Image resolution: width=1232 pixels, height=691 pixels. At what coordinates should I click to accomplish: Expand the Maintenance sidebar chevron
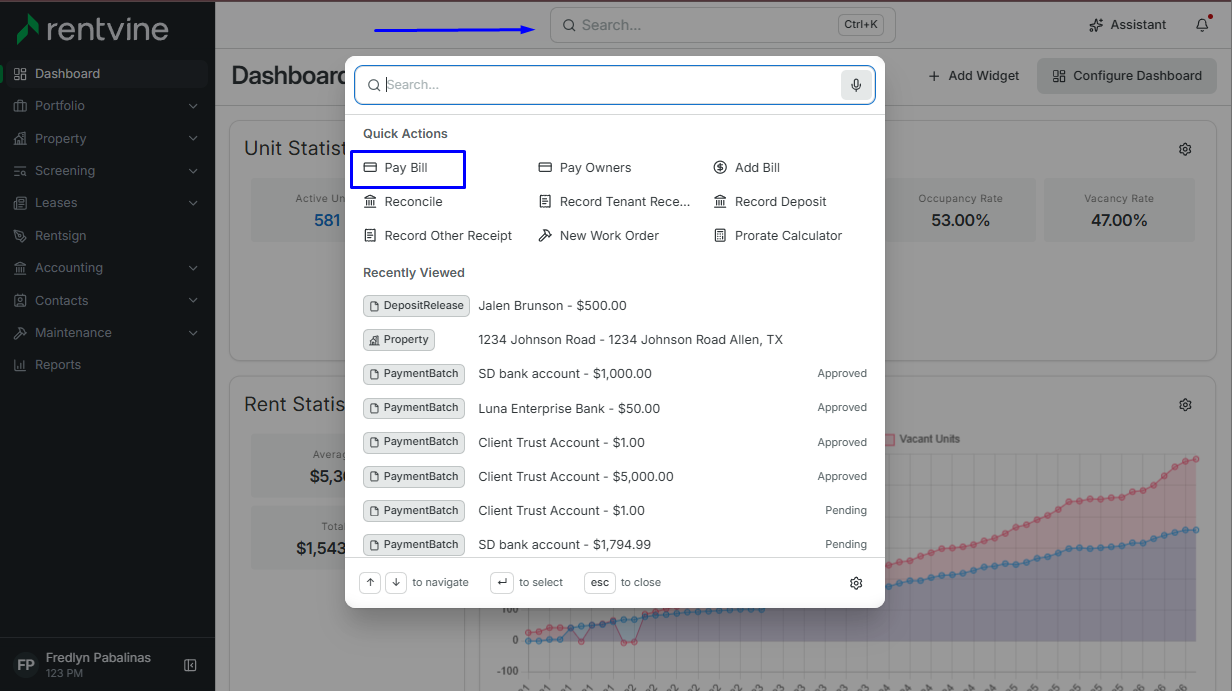(193, 333)
